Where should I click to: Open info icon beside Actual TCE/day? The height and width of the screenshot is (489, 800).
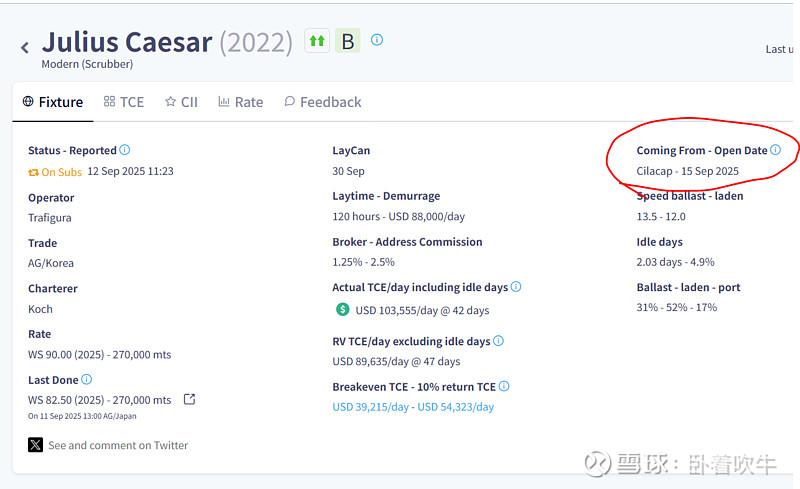[x=516, y=287]
